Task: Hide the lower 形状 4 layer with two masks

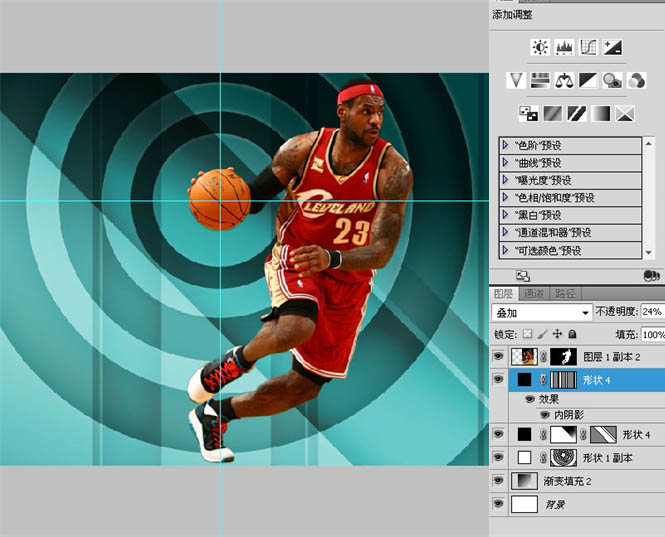Action: coord(498,434)
